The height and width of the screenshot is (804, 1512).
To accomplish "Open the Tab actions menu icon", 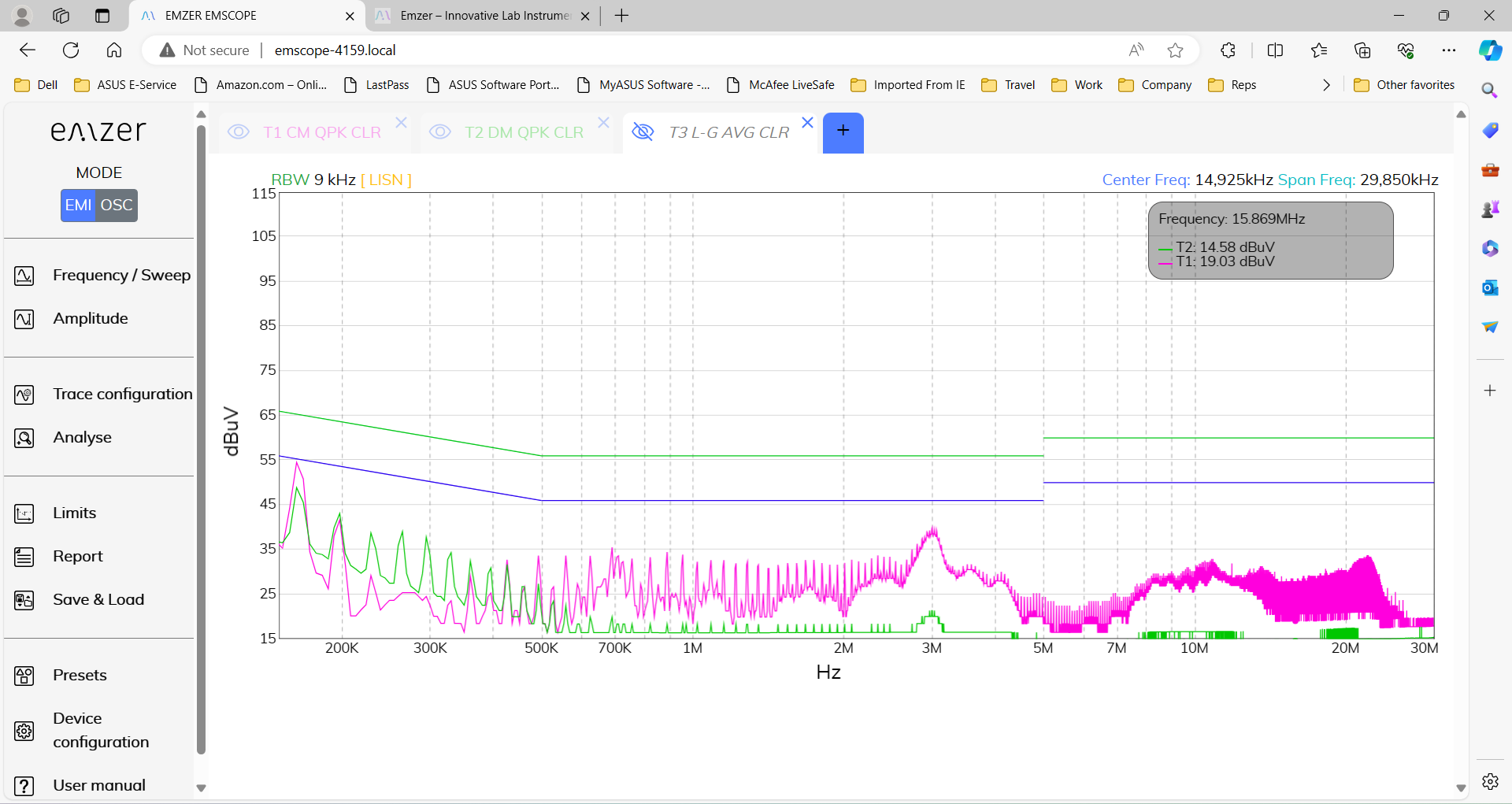I will (102, 16).
